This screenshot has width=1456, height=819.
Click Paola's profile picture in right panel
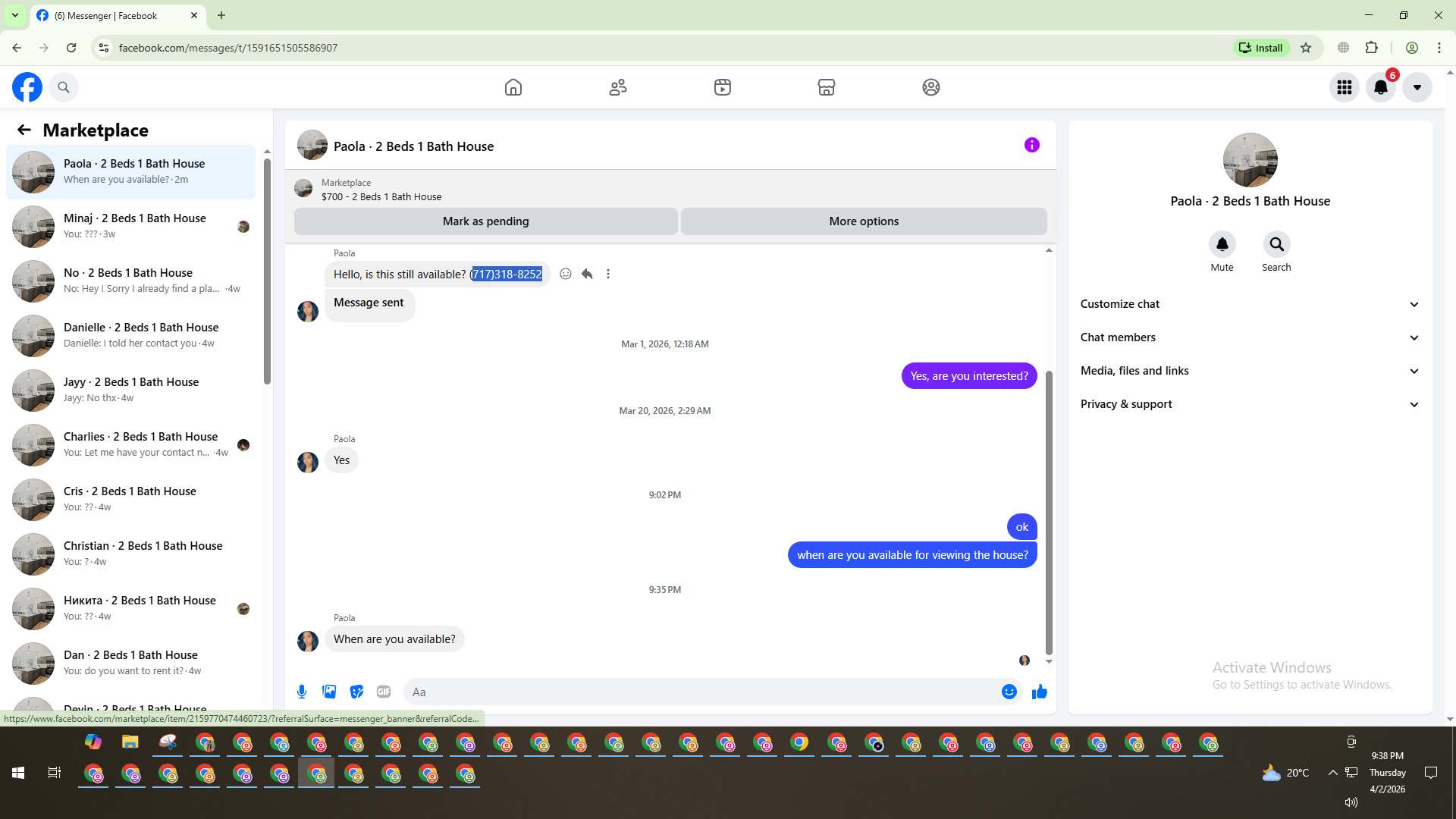(1250, 160)
